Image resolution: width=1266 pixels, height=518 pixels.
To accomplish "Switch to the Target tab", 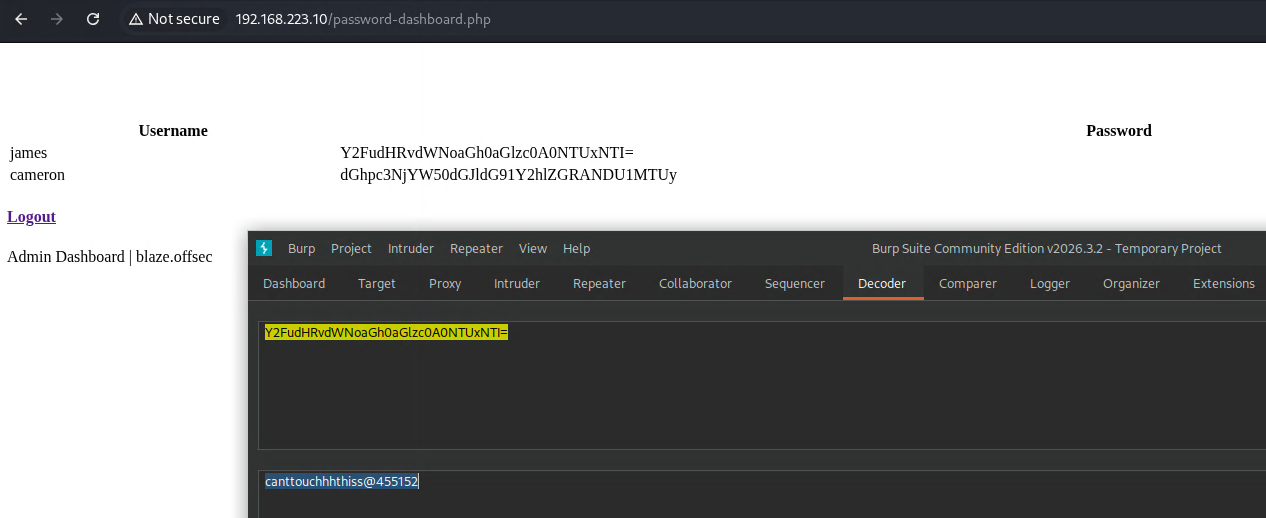I will [377, 283].
